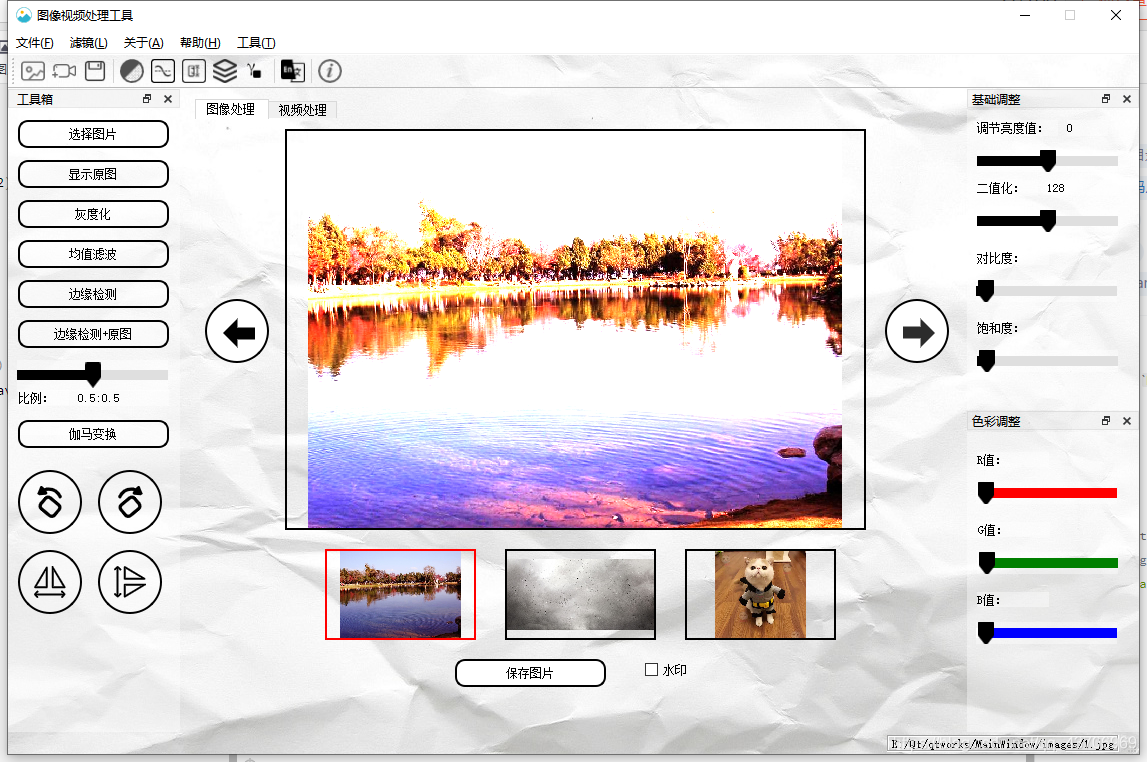Click the 边缘检测+原图 button
The image size is (1147, 762).
(x=93, y=334)
